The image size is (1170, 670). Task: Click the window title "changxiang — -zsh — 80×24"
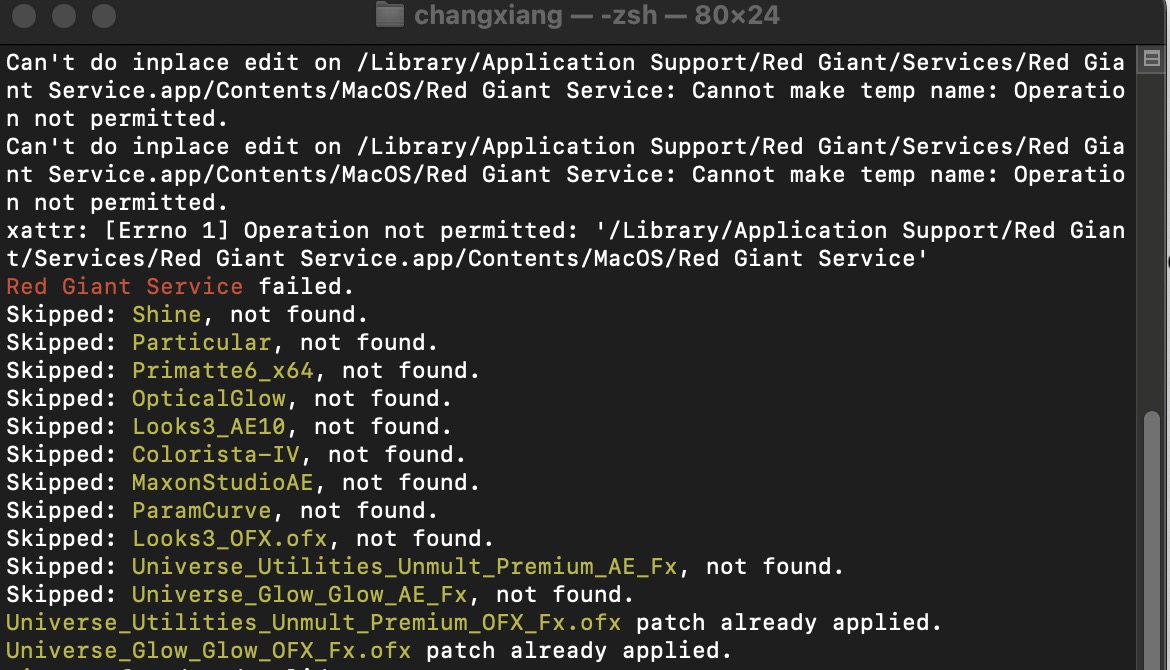pos(596,16)
